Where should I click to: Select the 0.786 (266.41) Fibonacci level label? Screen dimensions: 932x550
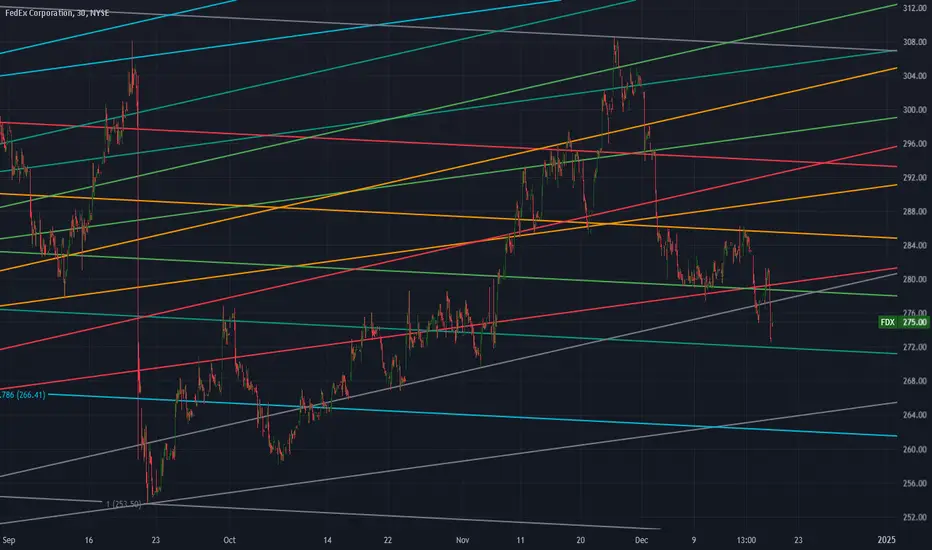pos(23,395)
